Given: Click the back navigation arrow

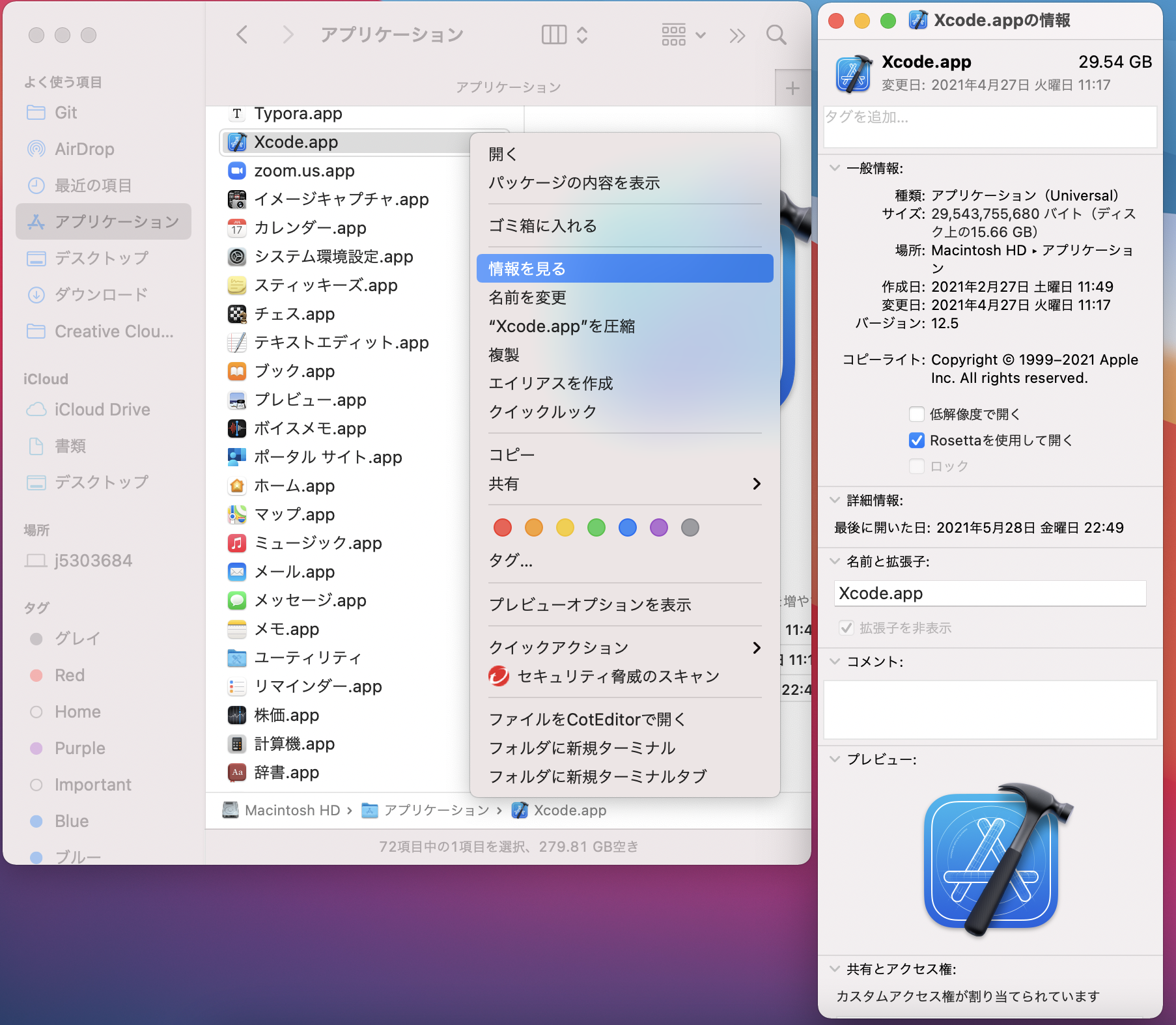Looking at the screenshot, I should [241, 35].
